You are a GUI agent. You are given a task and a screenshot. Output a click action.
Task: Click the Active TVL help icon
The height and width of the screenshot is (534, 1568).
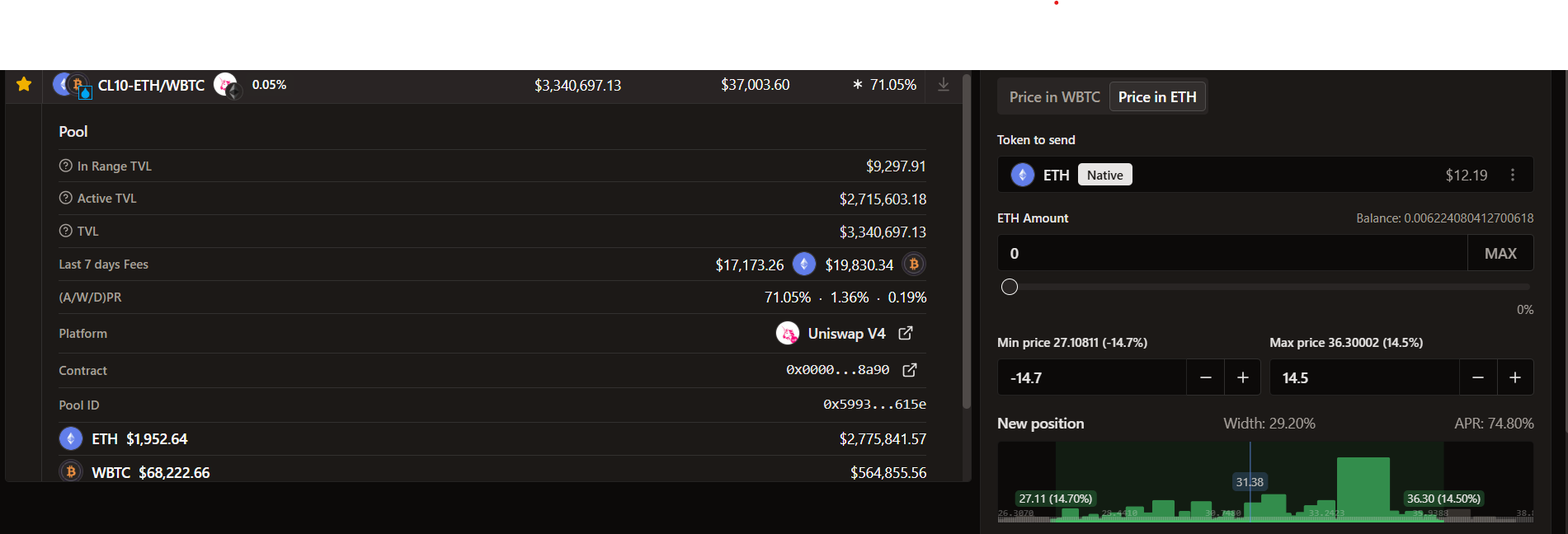pyautogui.click(x=66, y=198)
